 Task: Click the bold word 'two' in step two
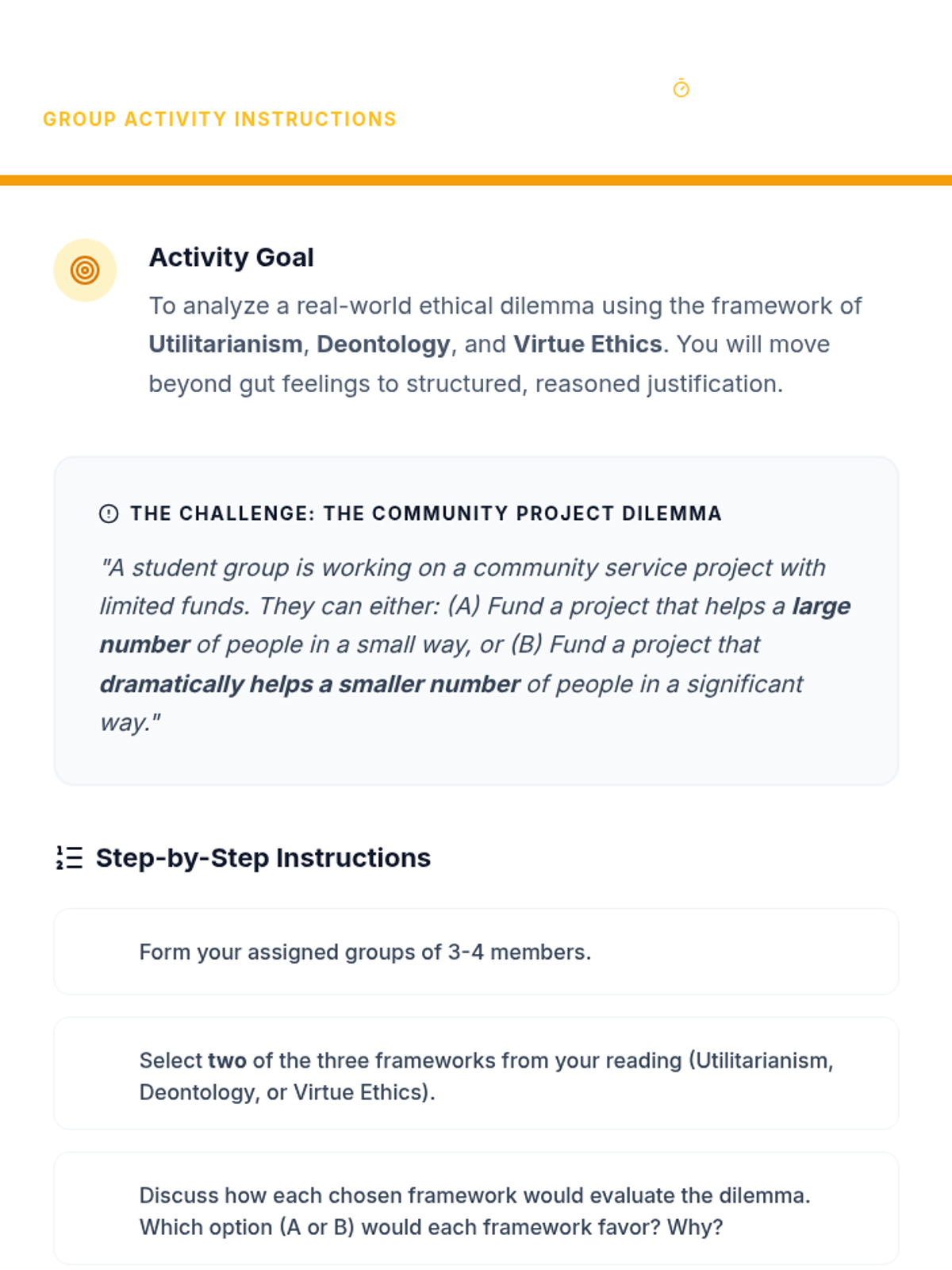coord(227,1060)
